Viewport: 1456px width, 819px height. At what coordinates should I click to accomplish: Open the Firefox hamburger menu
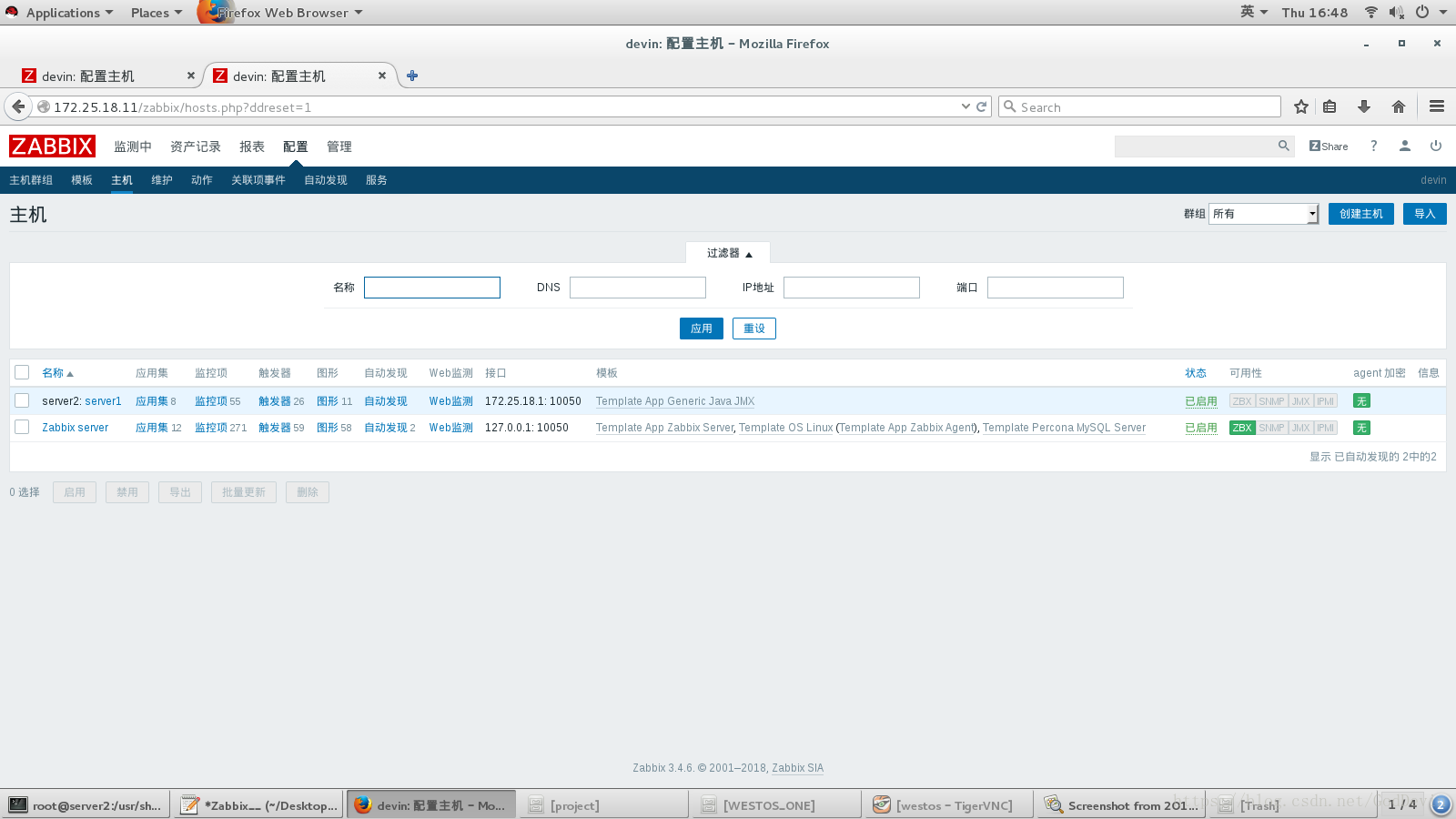(1437, 106)
